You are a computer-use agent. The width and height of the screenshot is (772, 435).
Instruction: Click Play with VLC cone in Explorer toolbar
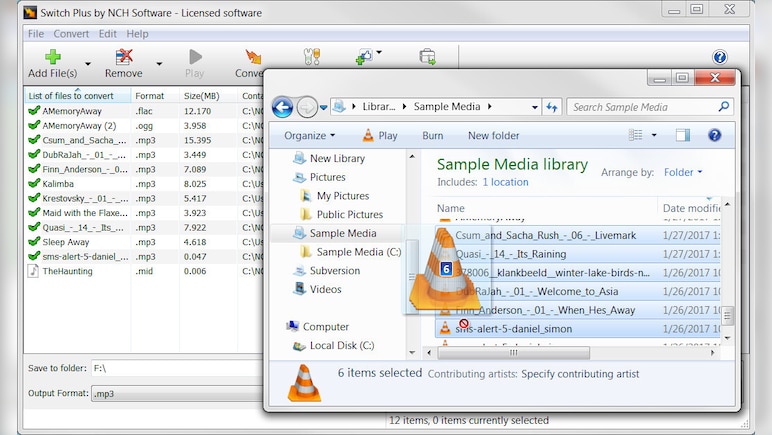point(380,135)
